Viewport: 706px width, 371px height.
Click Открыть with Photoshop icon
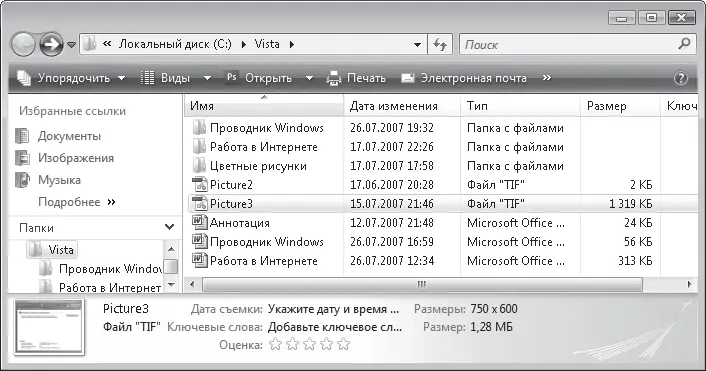click(259, 78)
